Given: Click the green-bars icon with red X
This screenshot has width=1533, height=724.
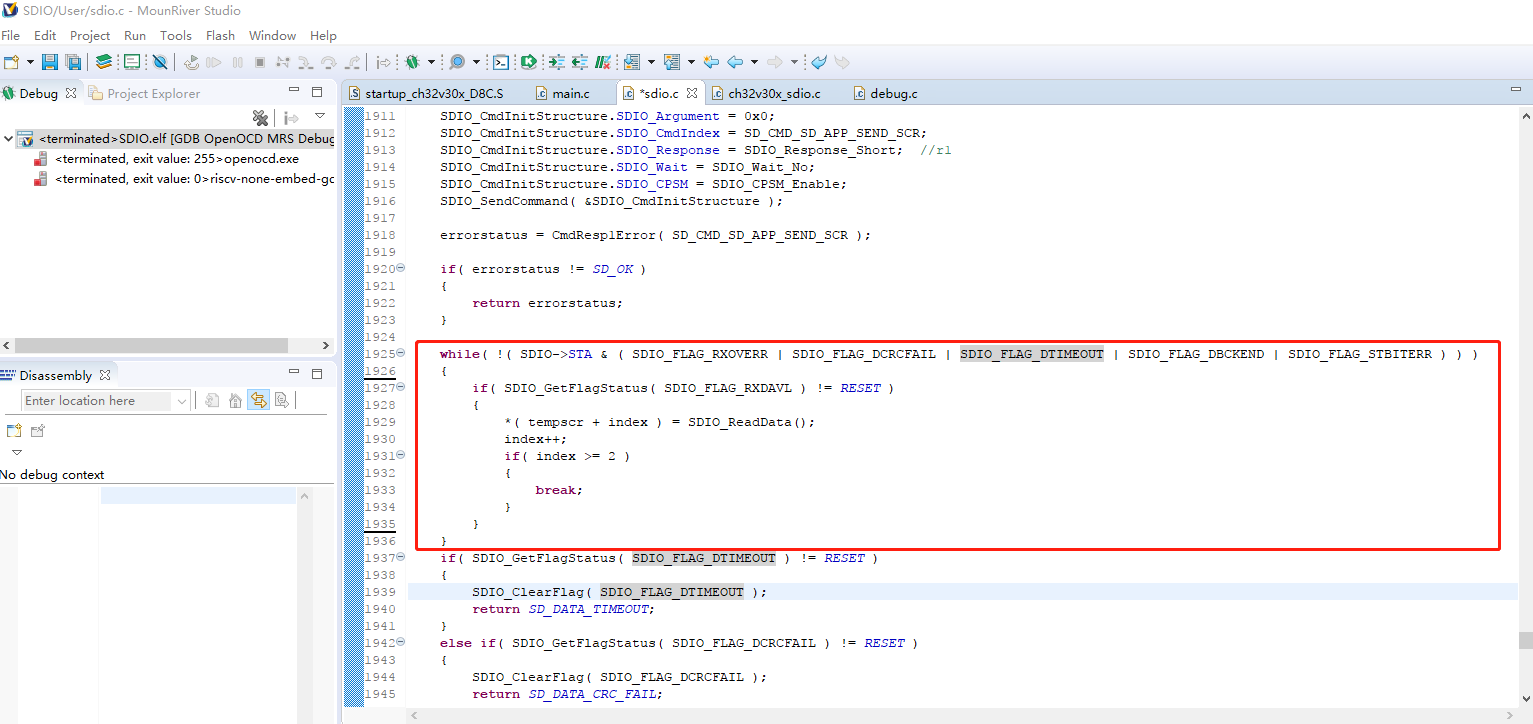Looking at the screenshot, I should (603, 62).
